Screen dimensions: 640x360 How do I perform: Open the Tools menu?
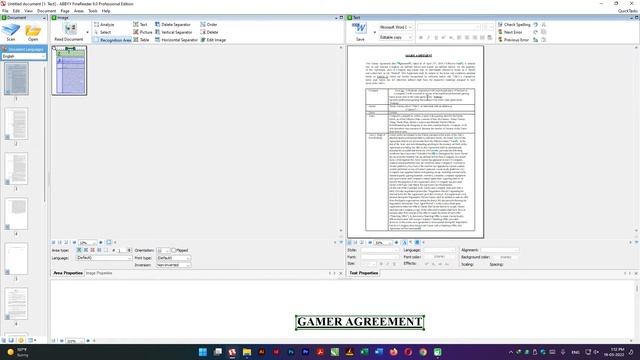pyautogui.click(x=93, y=11)
